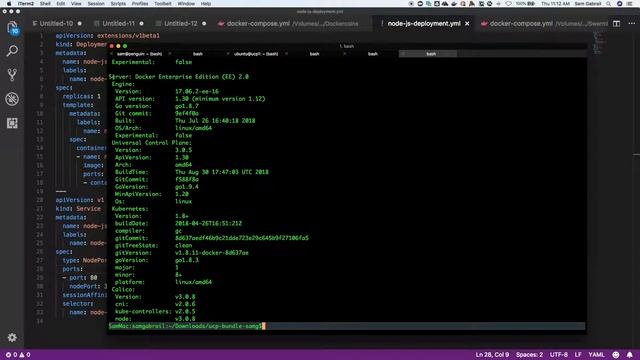
Task: Open the Help menu
Action: click(x=206, y=4)
